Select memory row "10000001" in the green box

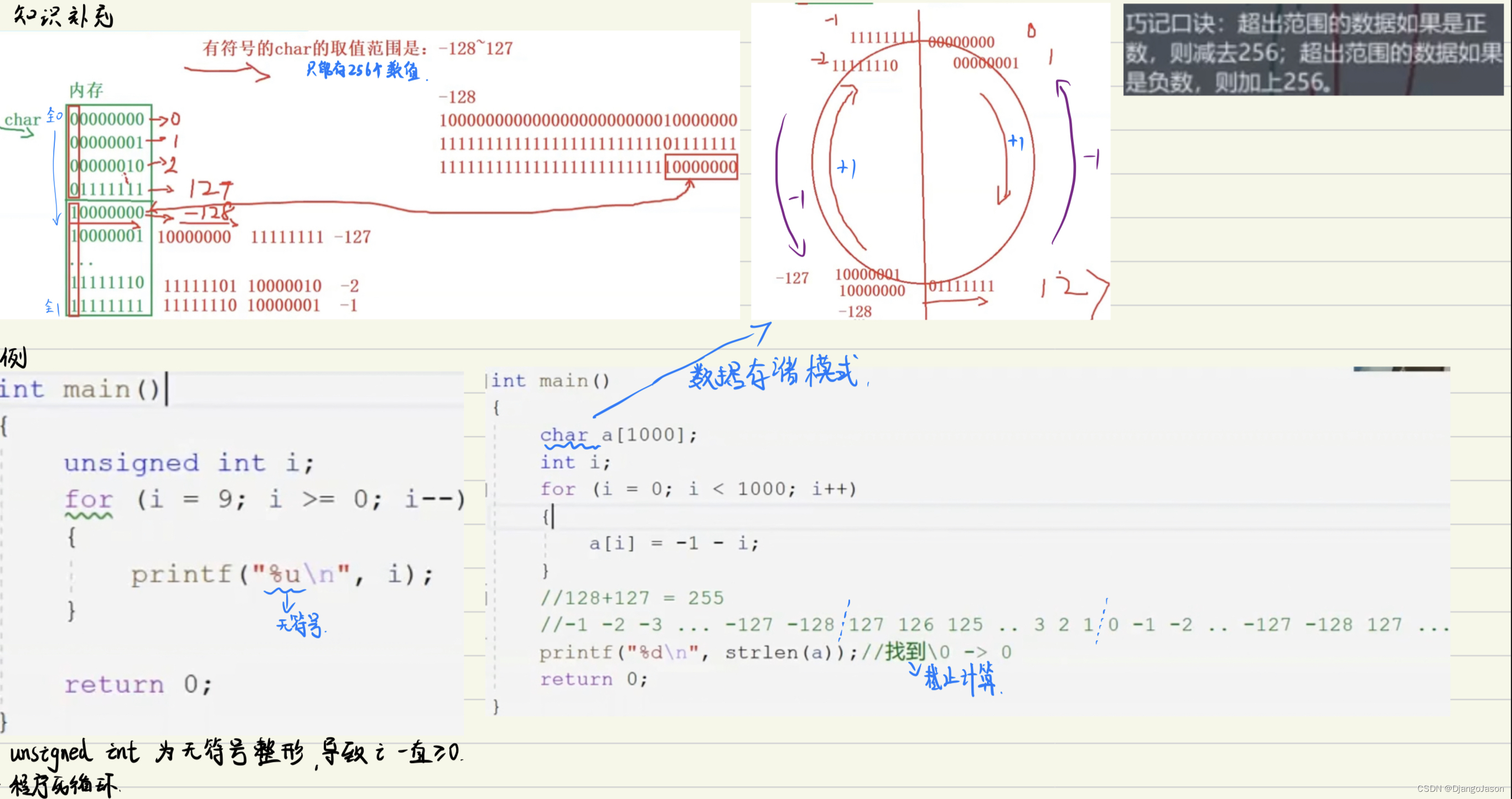point(107,236)
